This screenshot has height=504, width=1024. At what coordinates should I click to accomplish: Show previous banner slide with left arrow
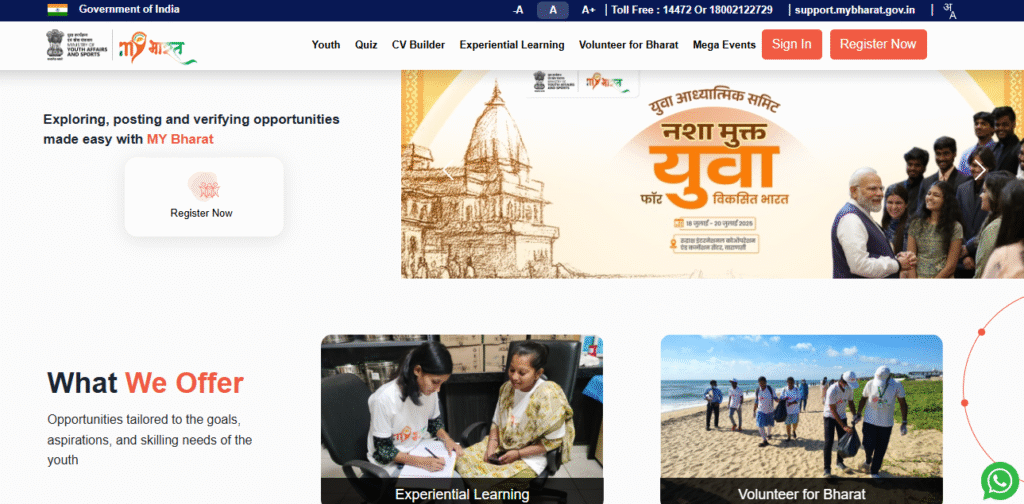448,172
